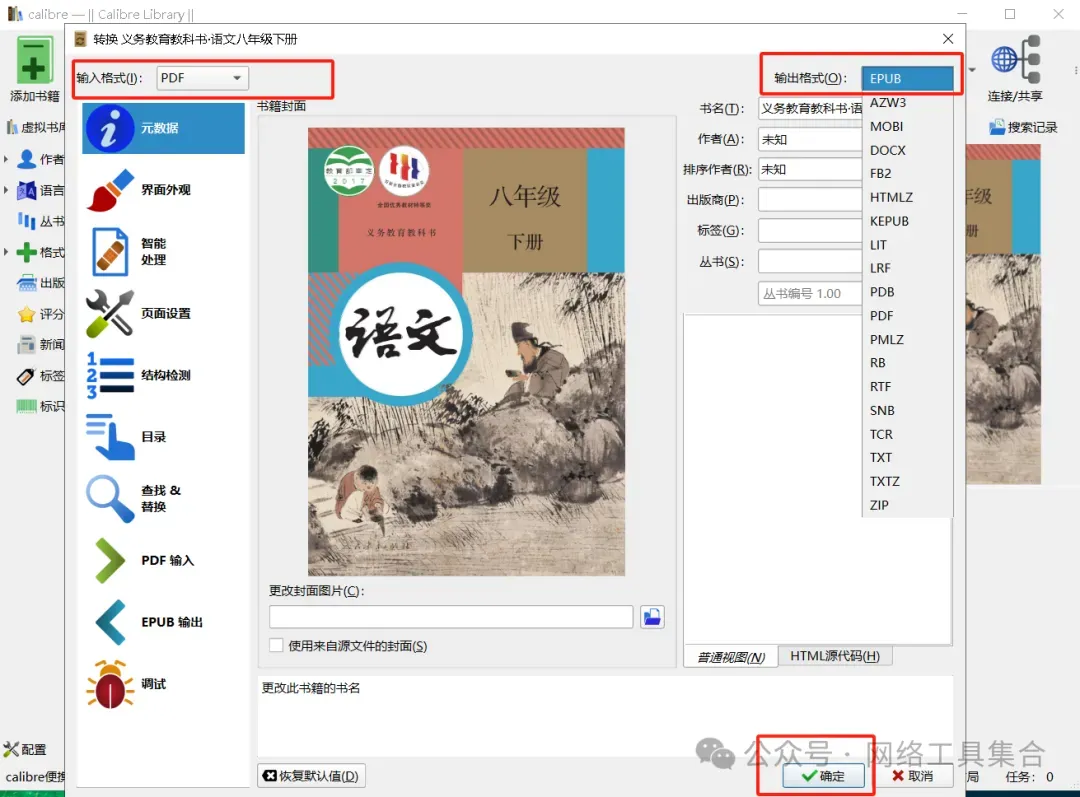Click the 书名 title input field
Viewport: 1080px width, 797px height.
pos(810,109)
